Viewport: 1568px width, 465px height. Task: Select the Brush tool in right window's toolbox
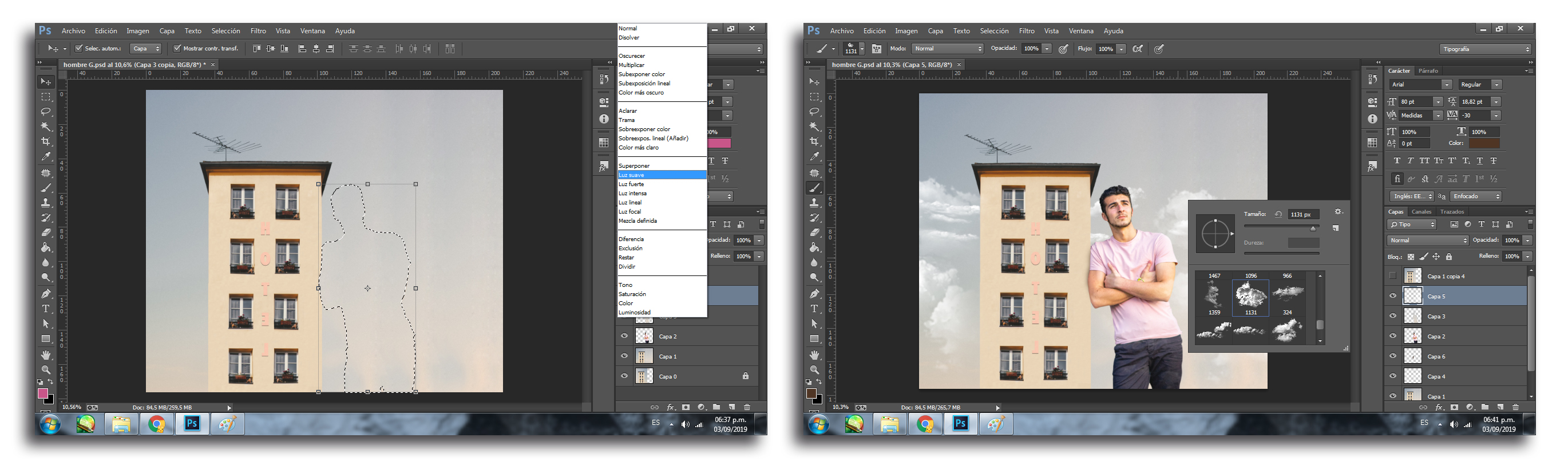click(x=814, y=188)
